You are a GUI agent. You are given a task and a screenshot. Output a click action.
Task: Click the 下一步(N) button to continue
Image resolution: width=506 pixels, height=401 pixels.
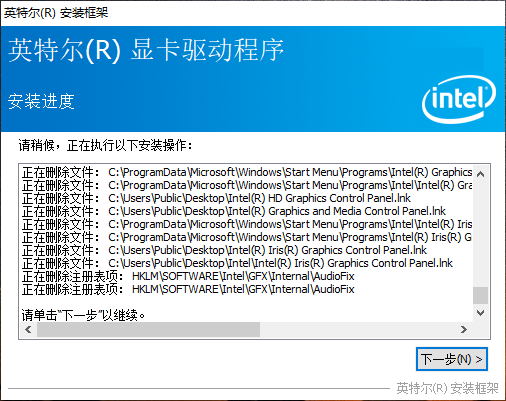point(452,359)
